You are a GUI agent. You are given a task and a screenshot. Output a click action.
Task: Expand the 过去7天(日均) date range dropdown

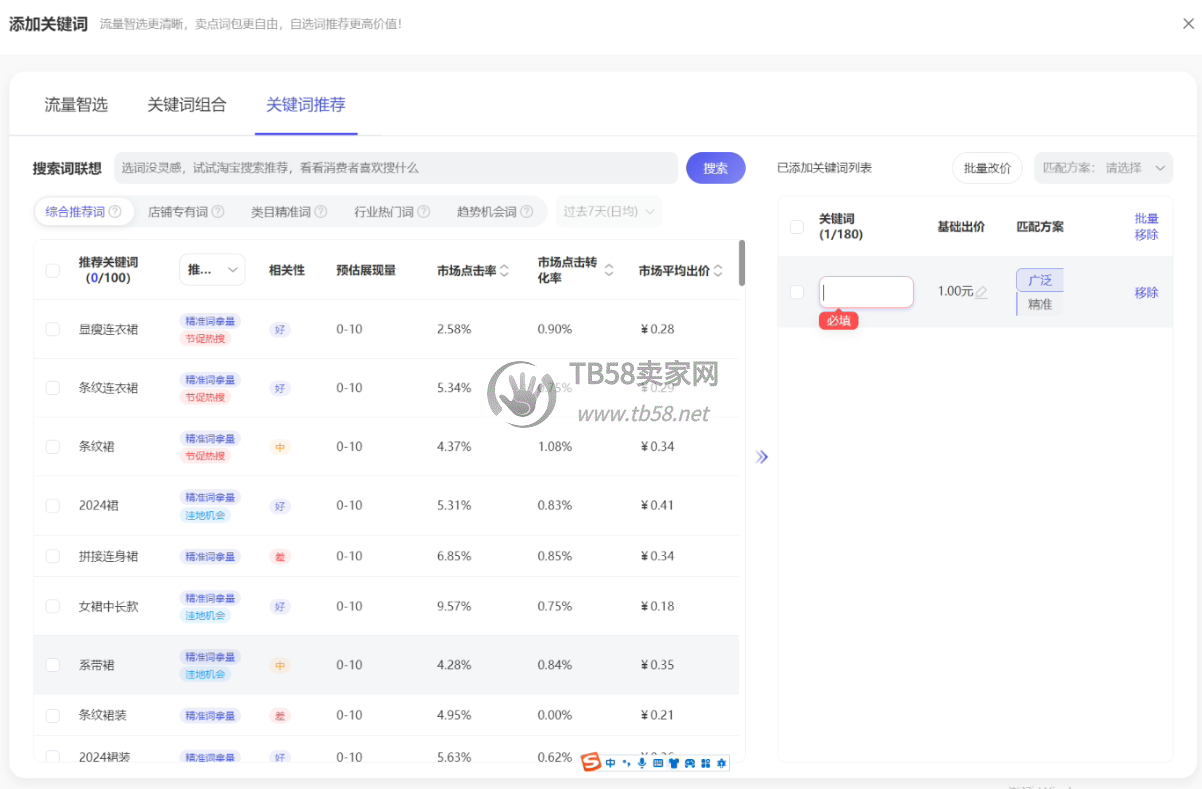coord(608,212)
